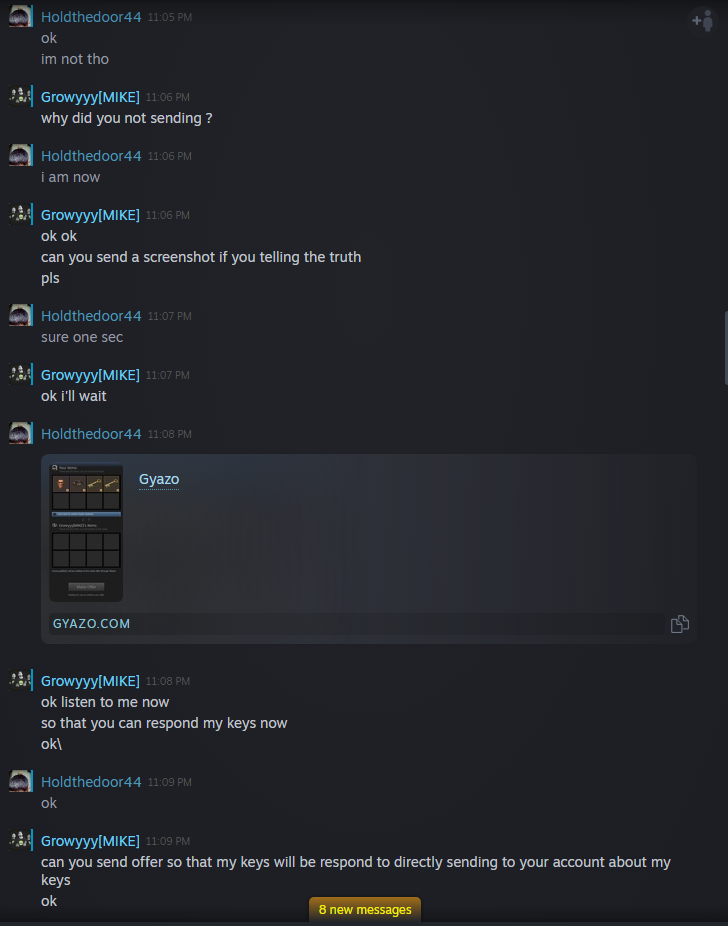Open Growyyy[MIKE] username above 'why did you not sending'
Image resolution: width=728 pixels, height=926 pixels.
pos(90,97)
